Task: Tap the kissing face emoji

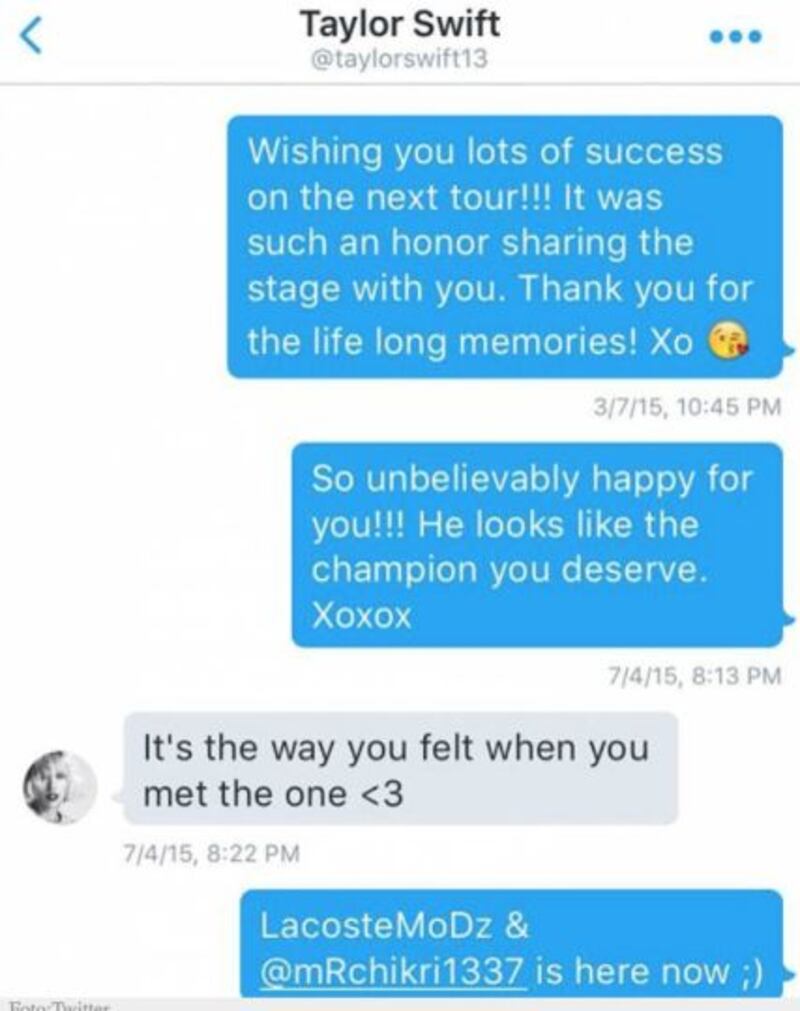Action: coord(729,341)
